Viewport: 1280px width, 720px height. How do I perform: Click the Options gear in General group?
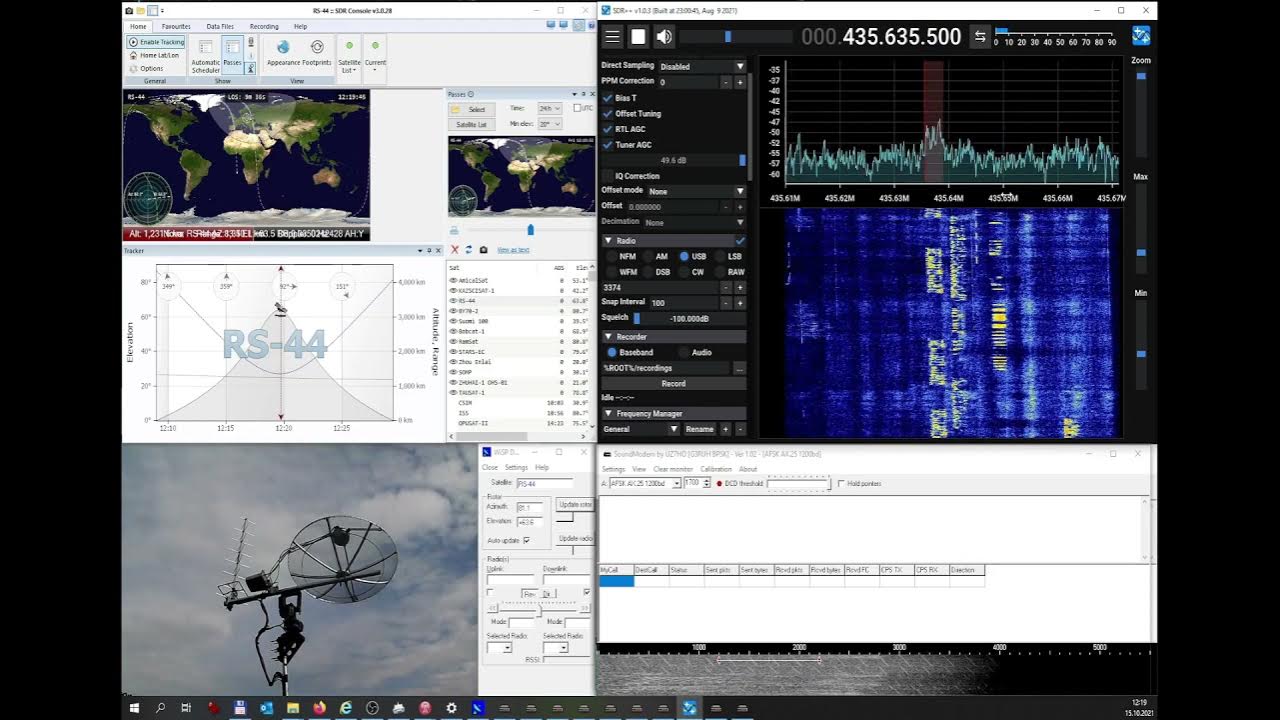pyautogui.click(x=145, y=68)
